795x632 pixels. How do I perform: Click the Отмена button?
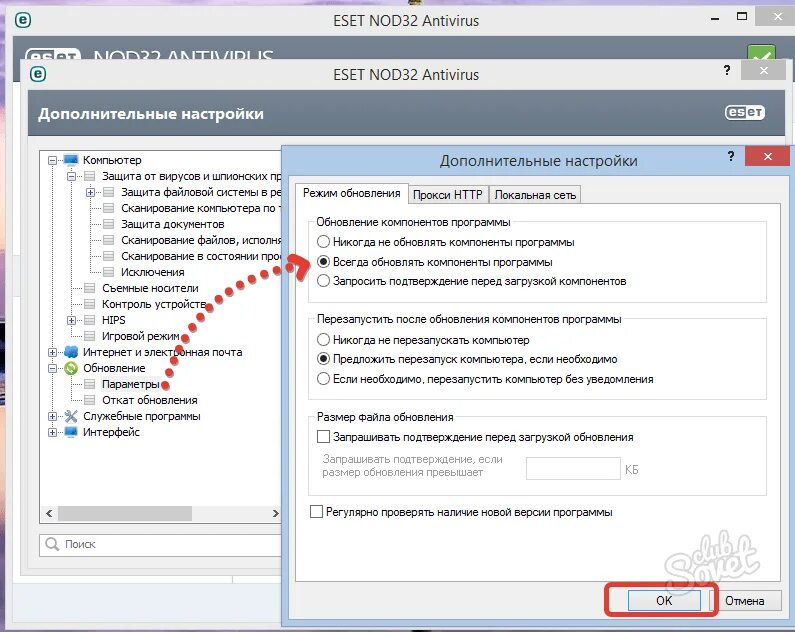click(x=744, y=601)
